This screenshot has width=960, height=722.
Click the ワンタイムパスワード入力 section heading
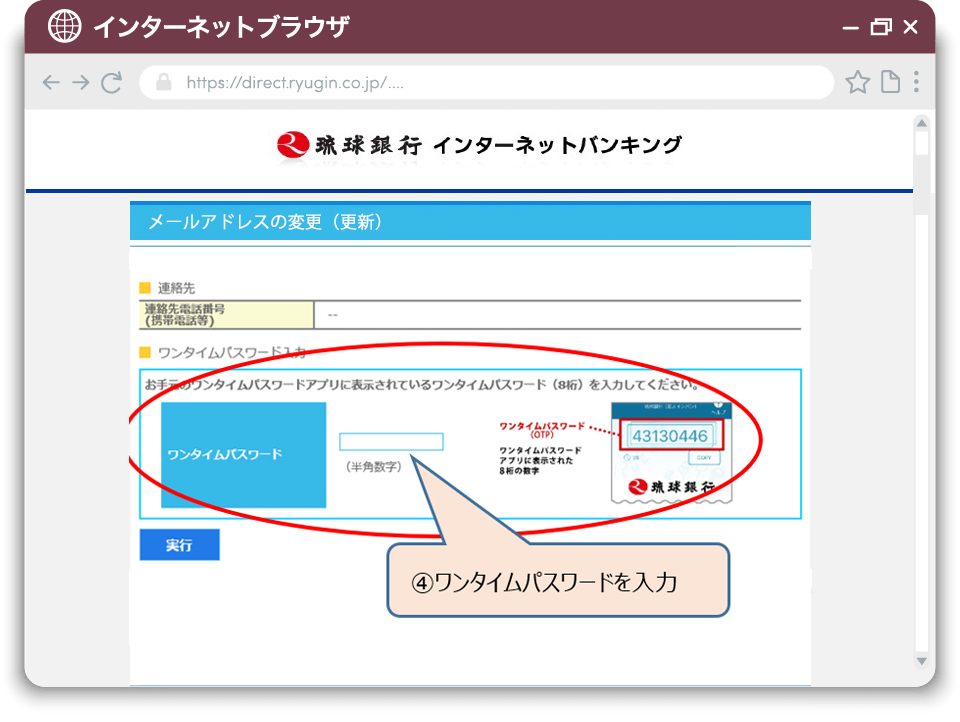coord(232,353)
